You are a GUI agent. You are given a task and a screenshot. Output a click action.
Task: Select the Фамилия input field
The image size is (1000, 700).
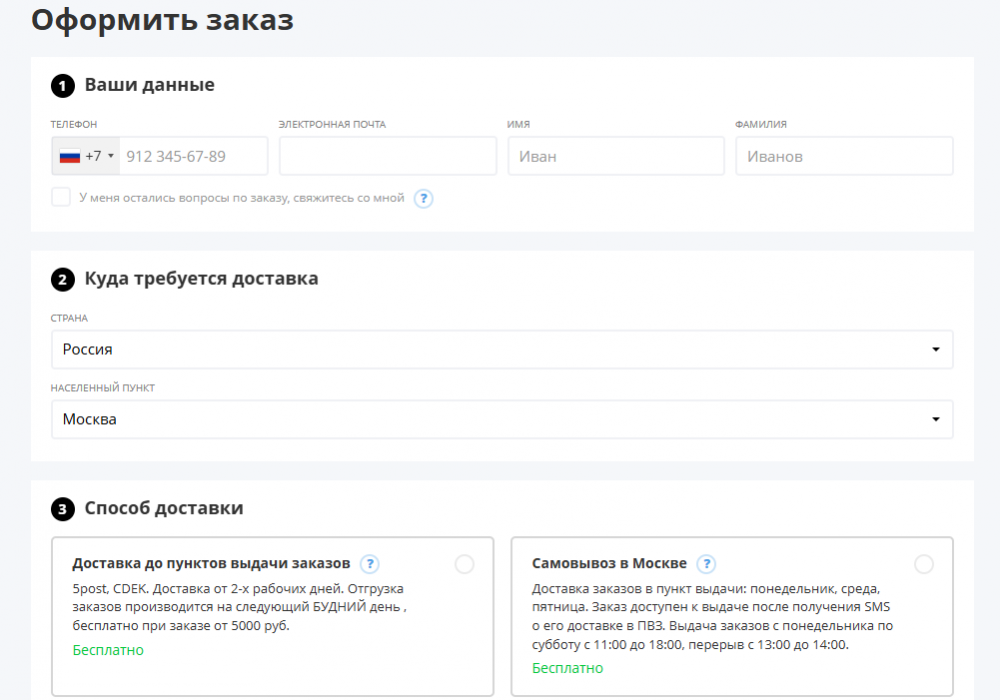pos(843,157)
